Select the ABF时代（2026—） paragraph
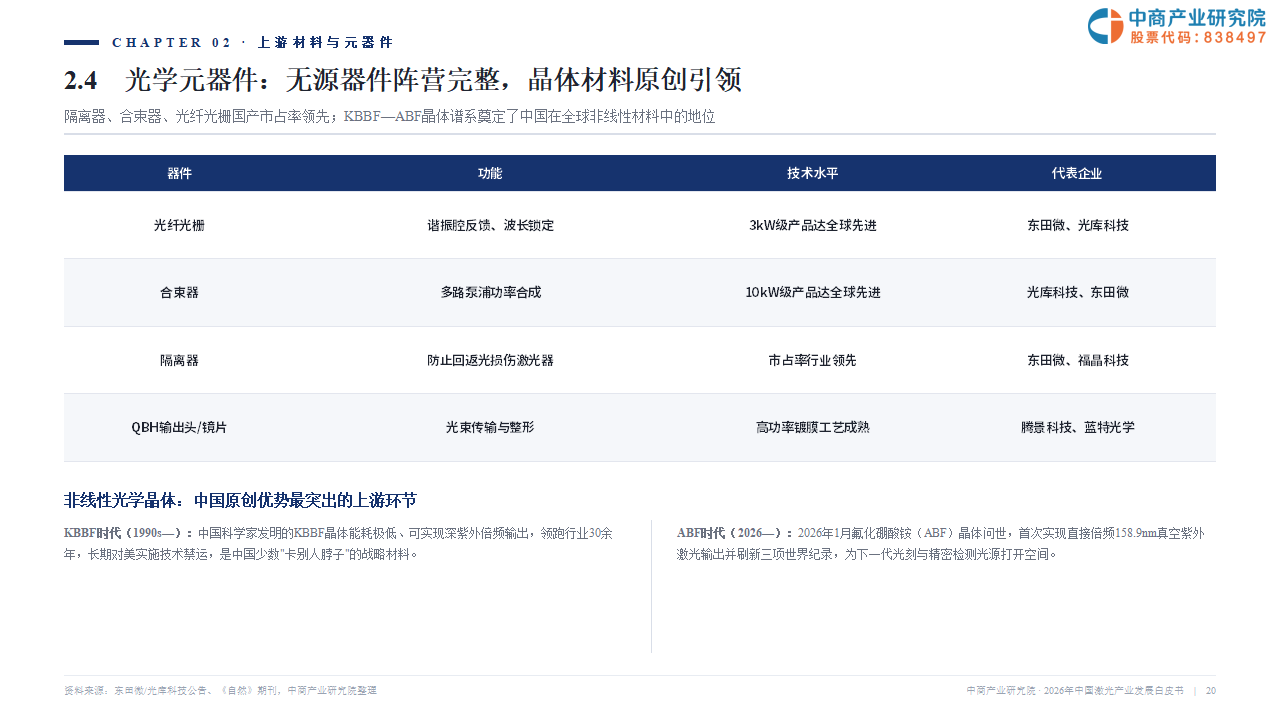The height and width of the screenshot is (720, 1280). [940, 543]
